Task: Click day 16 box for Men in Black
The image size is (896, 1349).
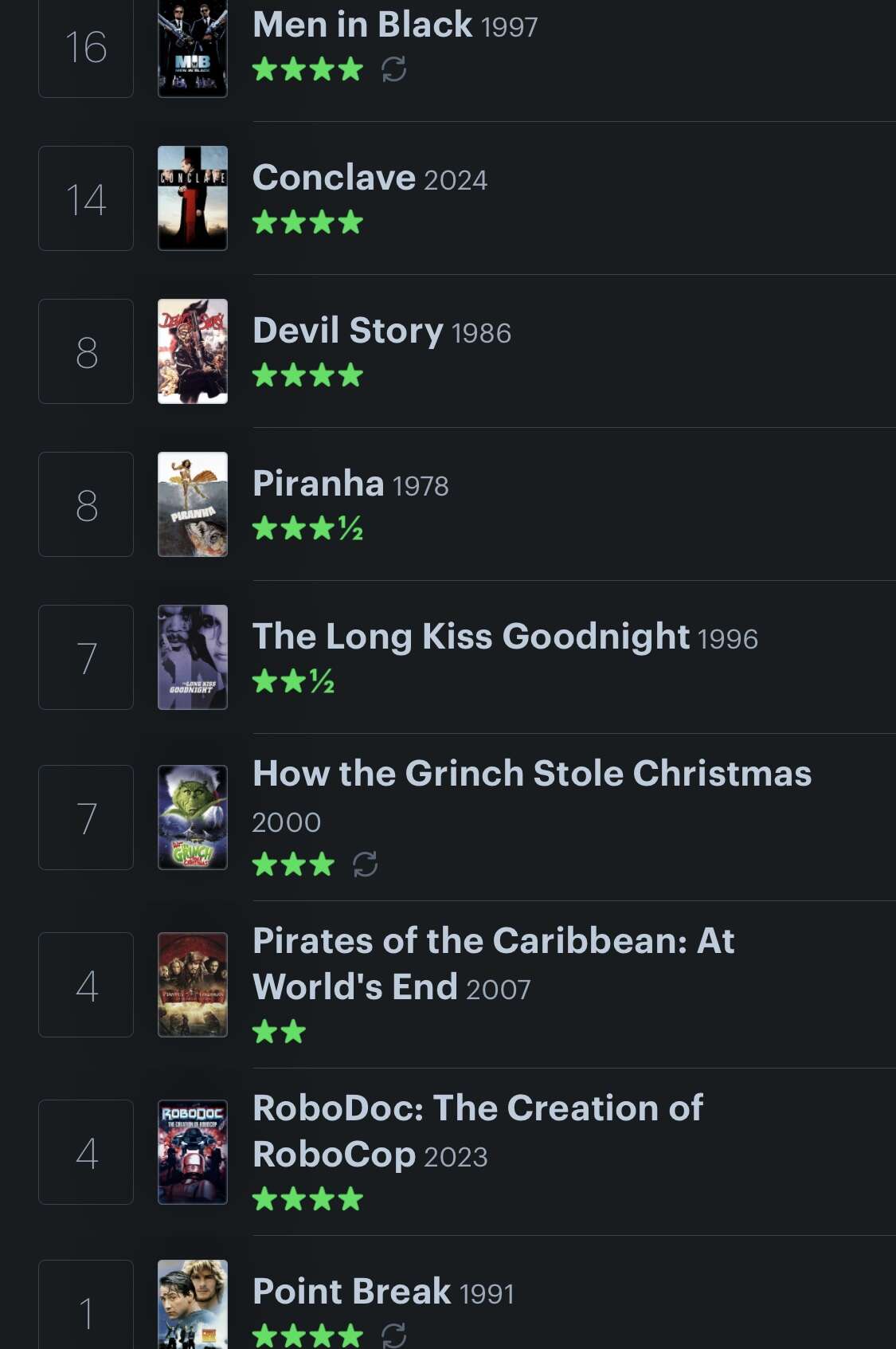Action: [x=86, y=48]
